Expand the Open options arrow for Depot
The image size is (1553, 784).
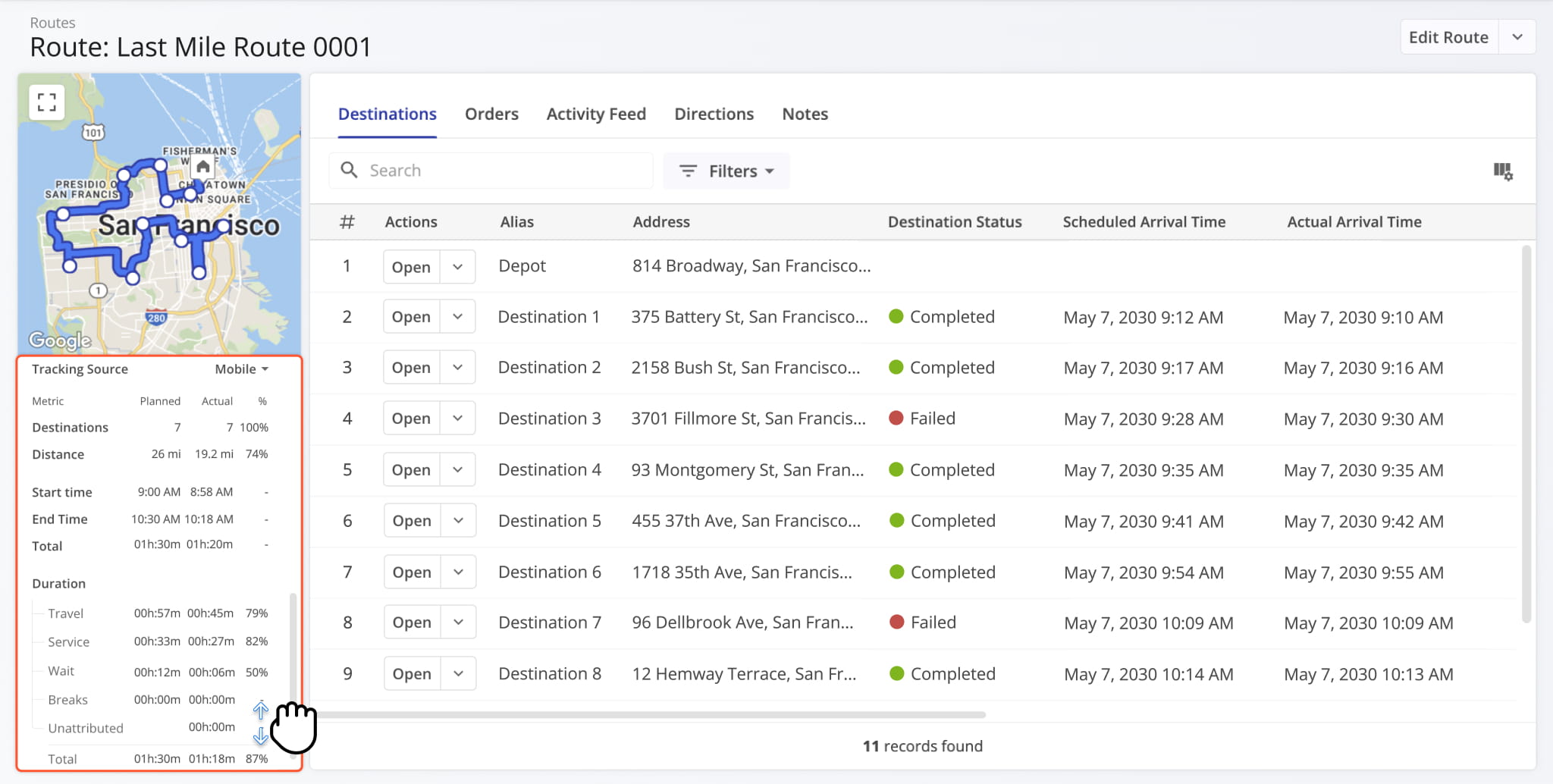pos(457,267)
